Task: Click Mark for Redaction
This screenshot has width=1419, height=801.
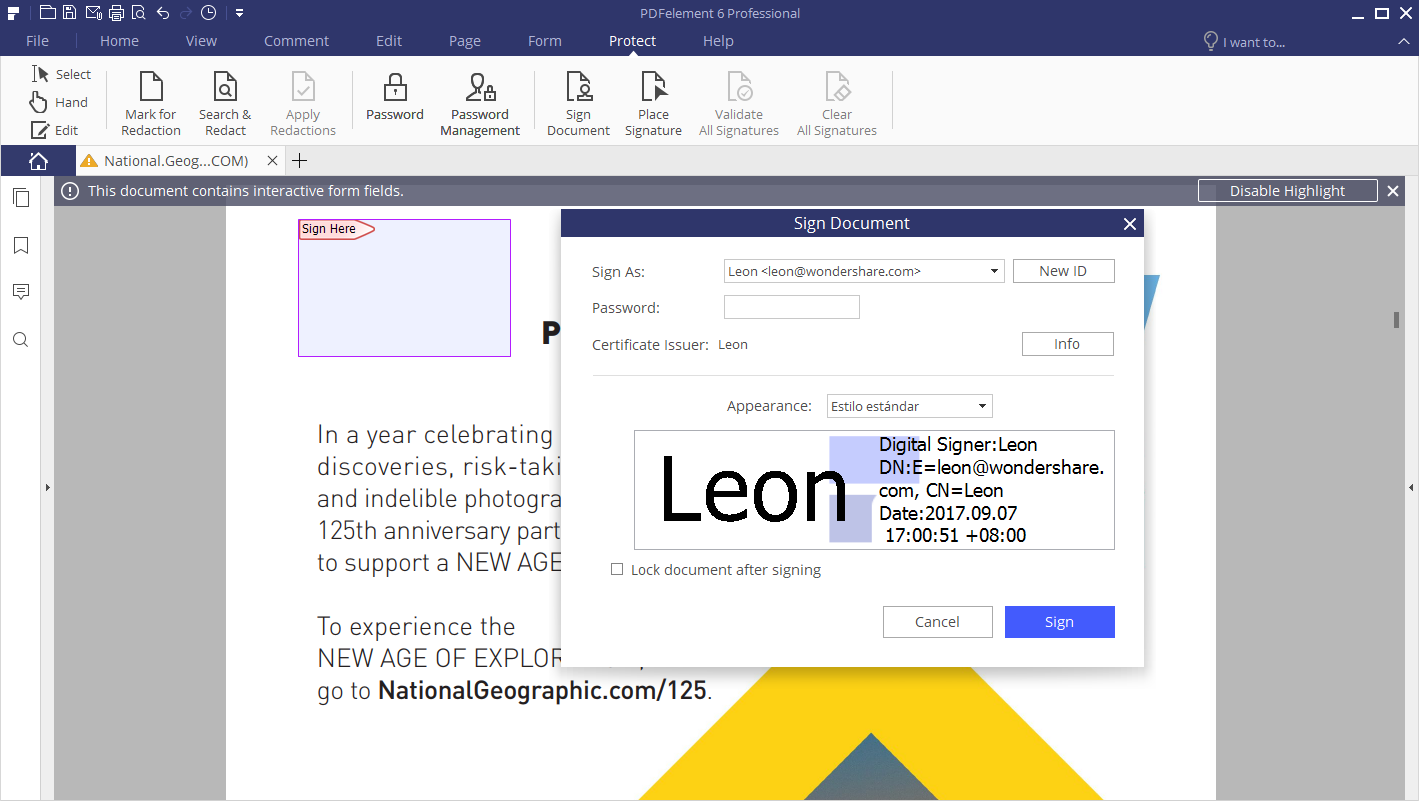Action: pos(151,104)
